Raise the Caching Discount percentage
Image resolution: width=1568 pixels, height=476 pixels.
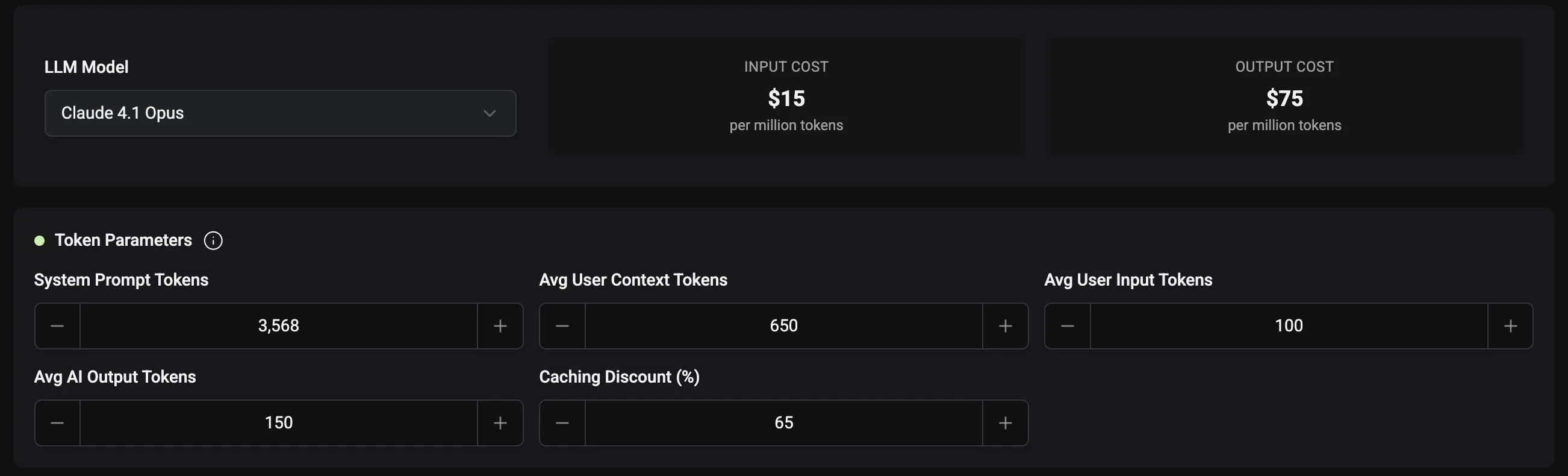pyautogui.click(x=1006, y=423)
